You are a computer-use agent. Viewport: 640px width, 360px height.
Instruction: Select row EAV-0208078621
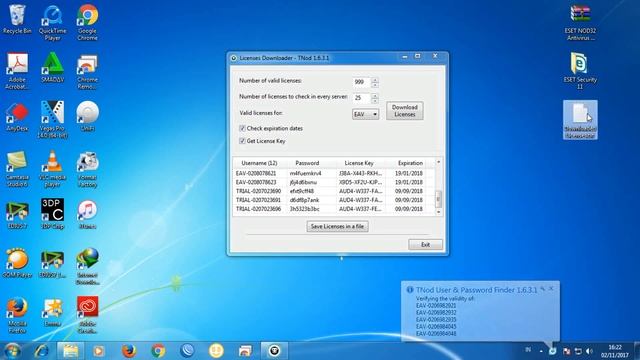click(334, 173)
